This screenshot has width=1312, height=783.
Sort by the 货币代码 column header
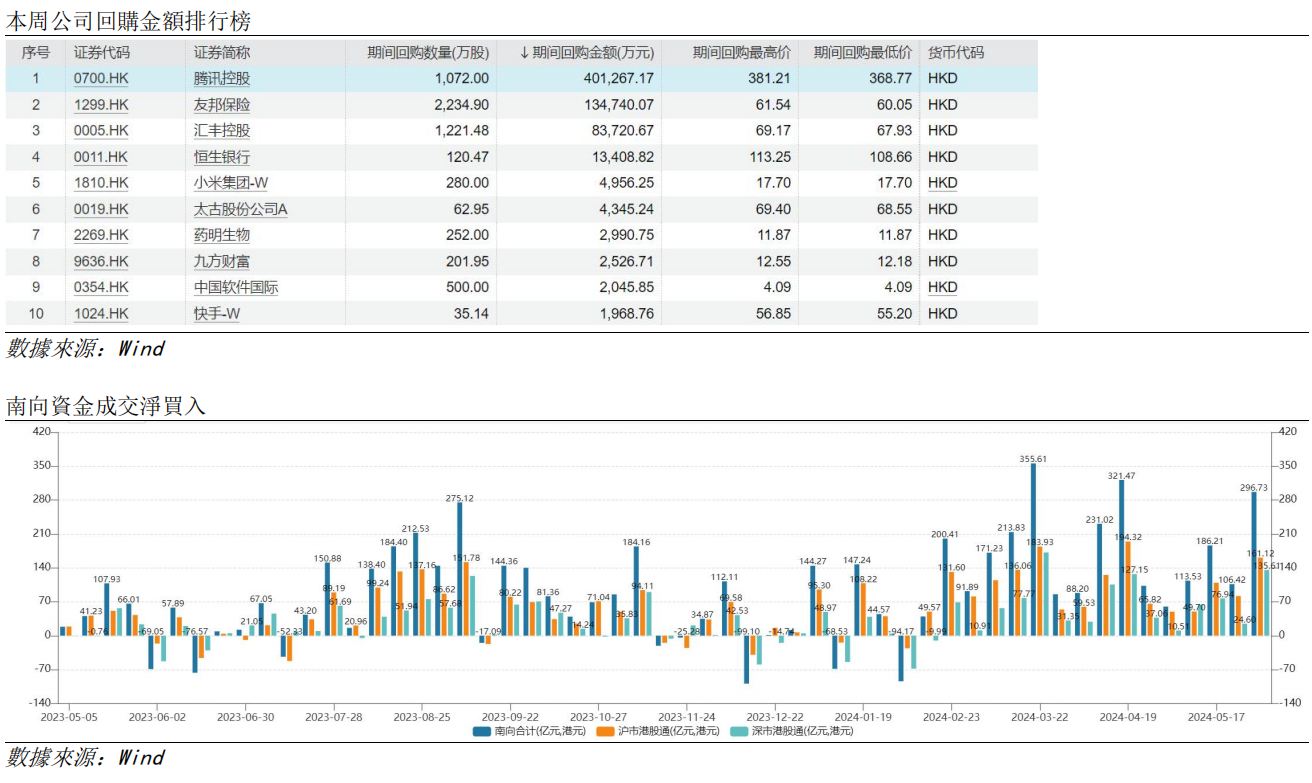pos(956,52)
